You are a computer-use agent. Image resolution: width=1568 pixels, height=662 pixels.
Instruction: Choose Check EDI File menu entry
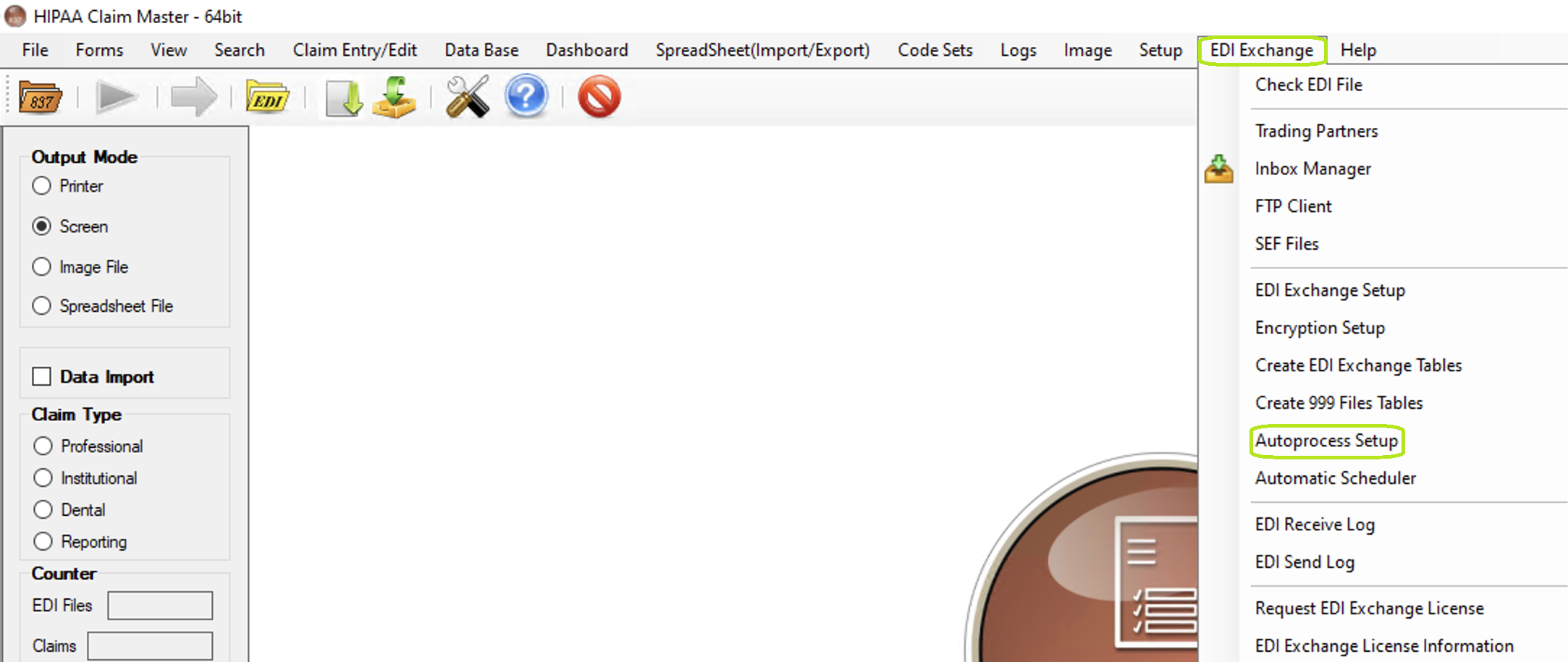click(x=1309, y=85)
